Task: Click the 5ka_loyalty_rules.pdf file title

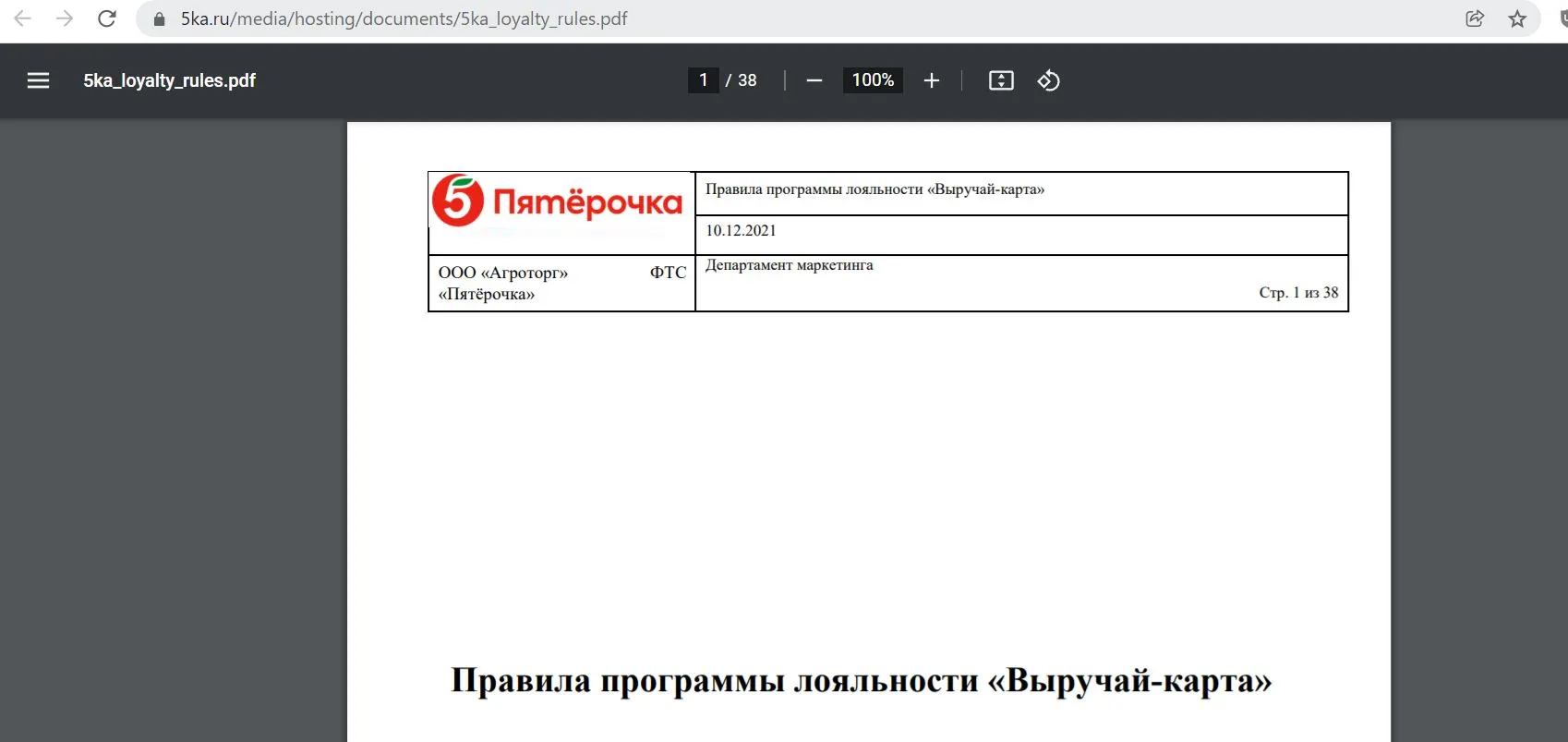Action: point(170,80)
